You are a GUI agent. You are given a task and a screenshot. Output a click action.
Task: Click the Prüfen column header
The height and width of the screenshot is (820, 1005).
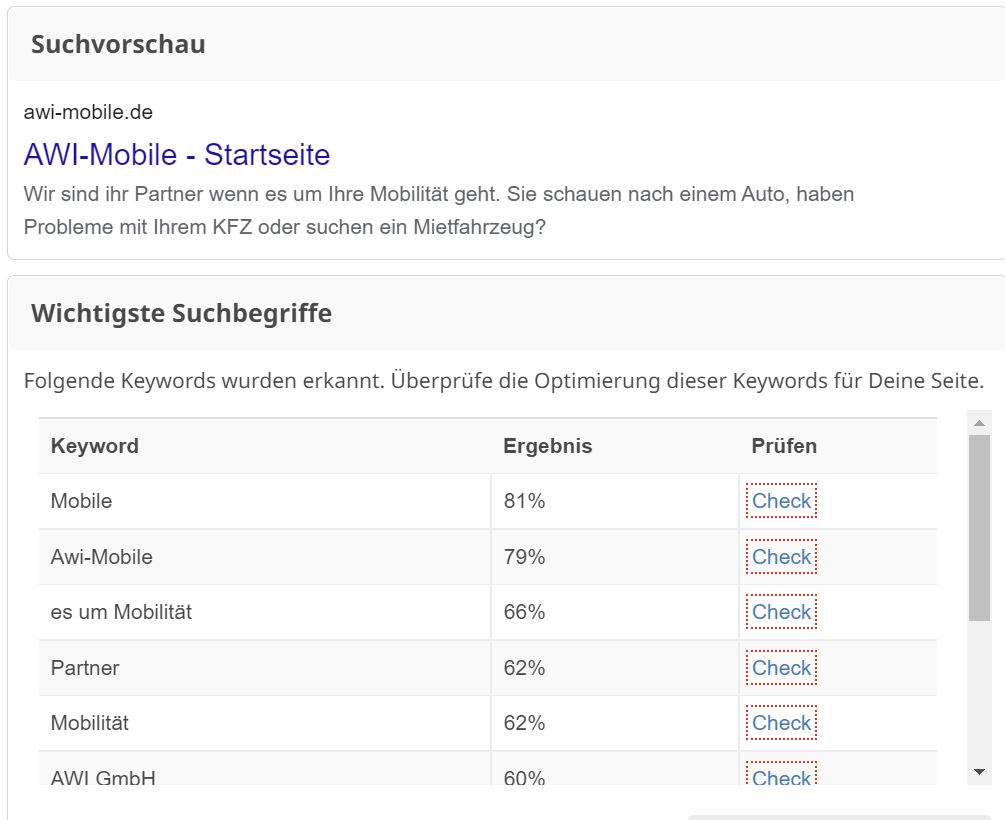(x=784, y=446)
